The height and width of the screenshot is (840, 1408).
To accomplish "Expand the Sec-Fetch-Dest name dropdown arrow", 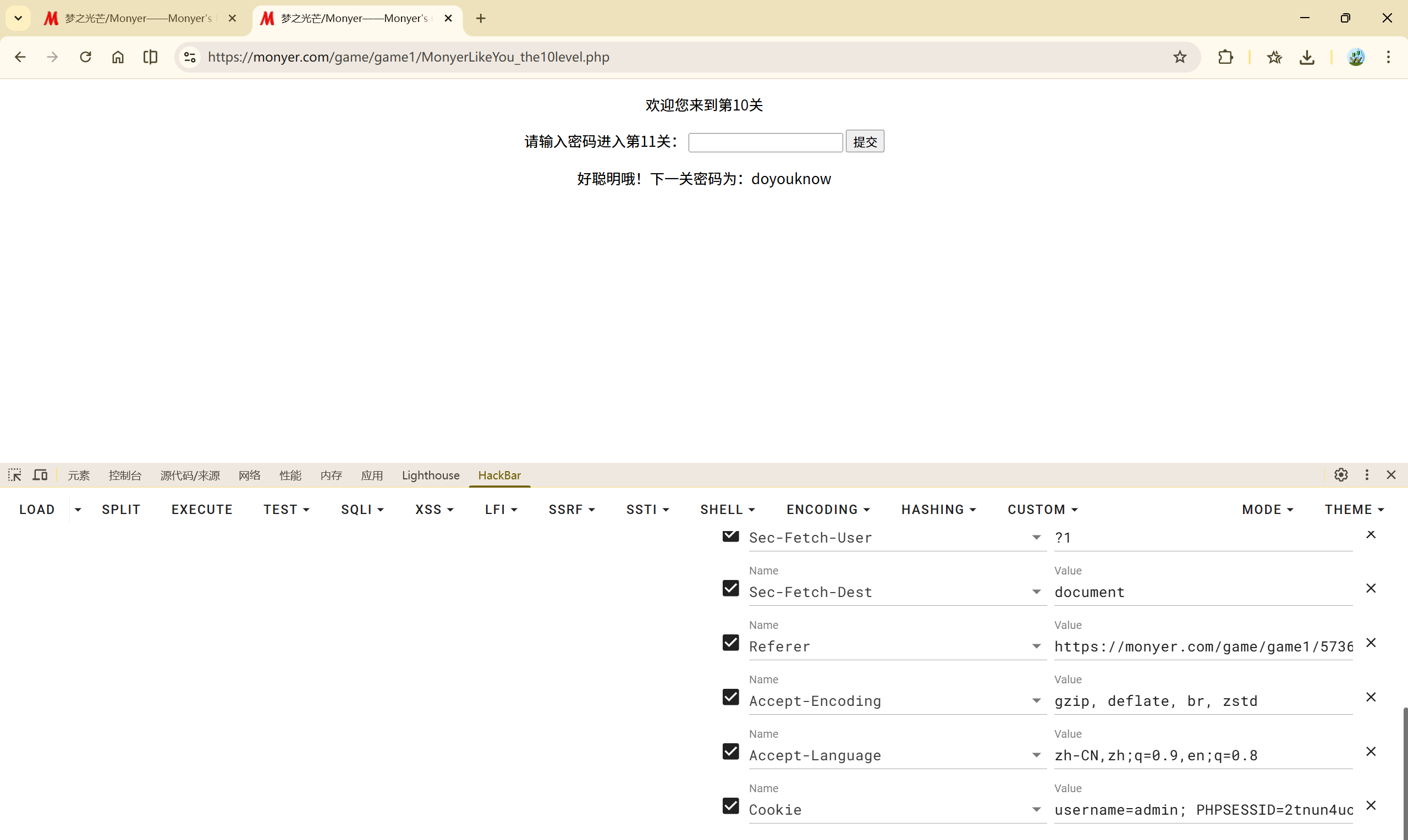I will pyautogui.click(x=1036, y=592).
